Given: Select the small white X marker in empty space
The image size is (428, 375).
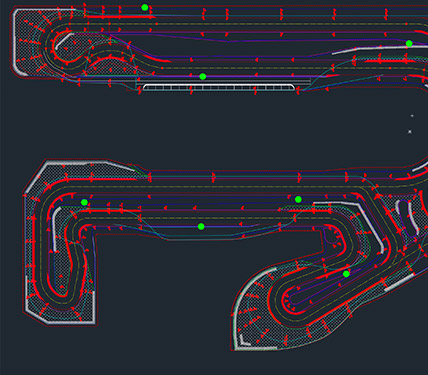Looking at the screenshot, I should click(x=410, y=132).
